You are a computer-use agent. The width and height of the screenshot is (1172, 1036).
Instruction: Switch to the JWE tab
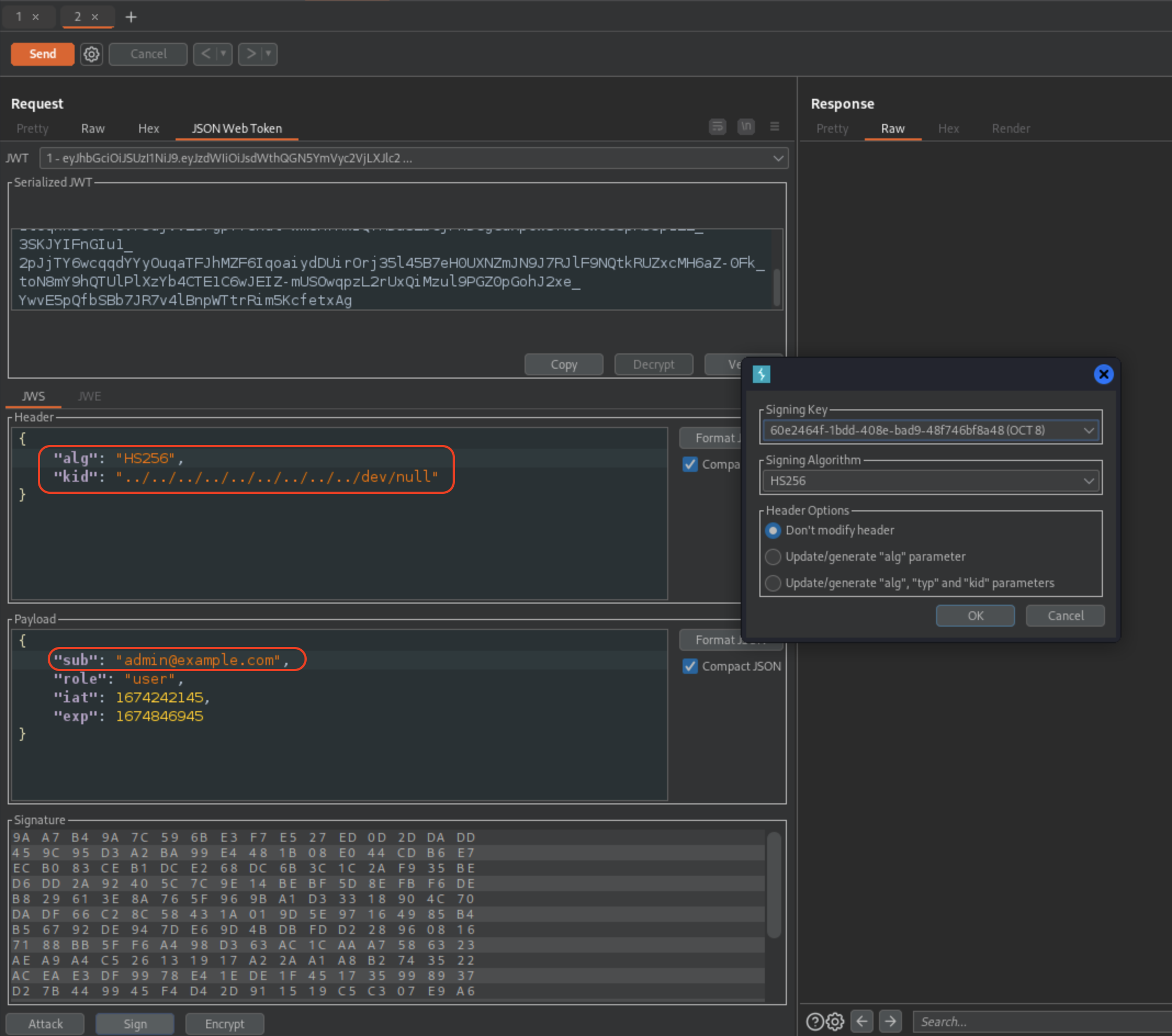[89, 396]
